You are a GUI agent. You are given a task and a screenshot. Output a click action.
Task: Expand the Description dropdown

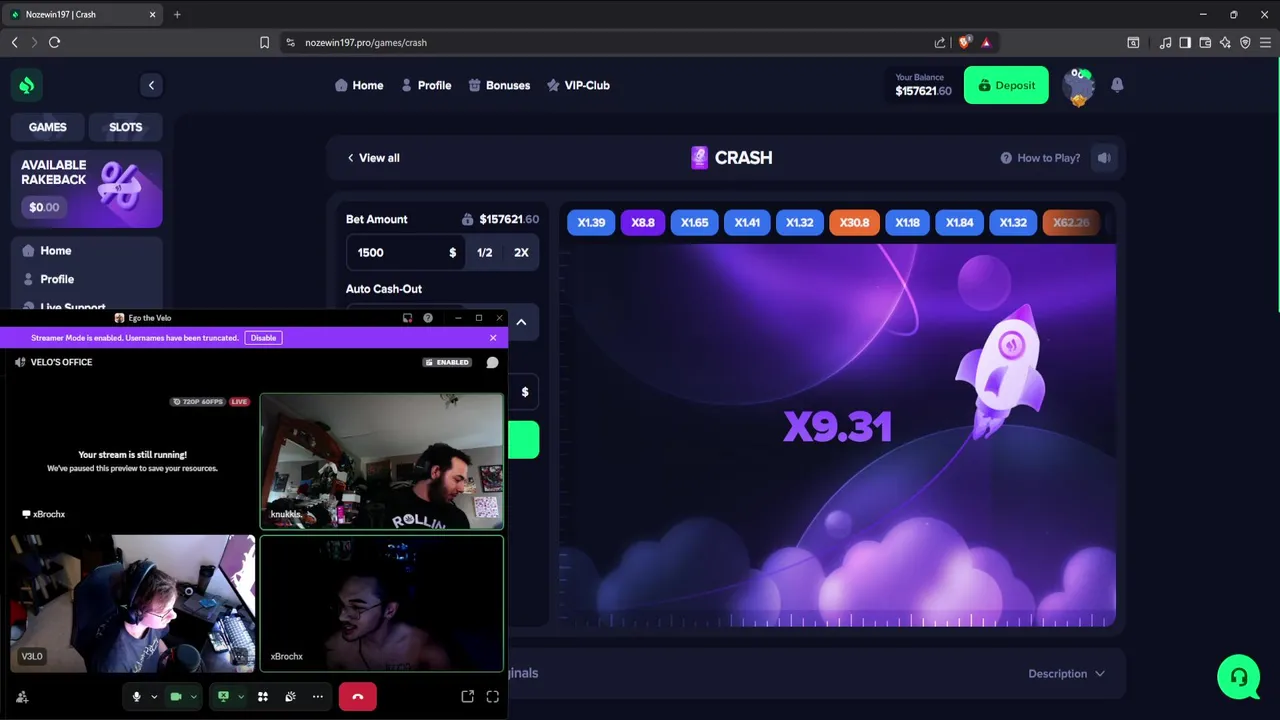point(1066,674)
